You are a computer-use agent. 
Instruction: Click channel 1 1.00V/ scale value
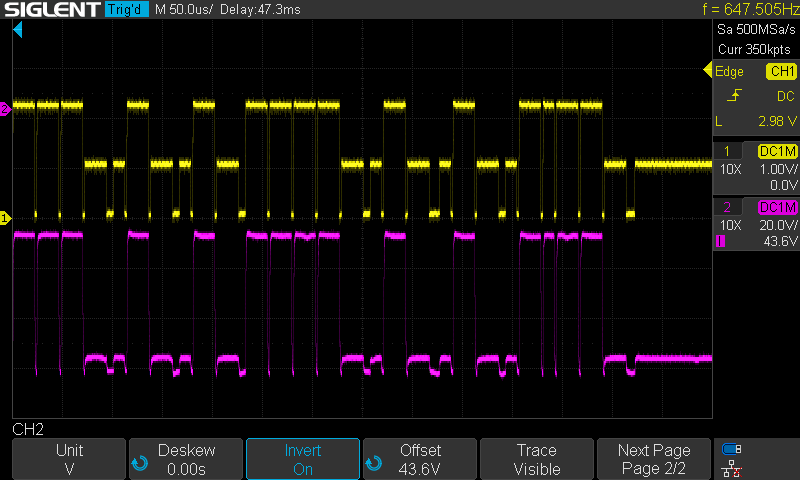point(779,169)
